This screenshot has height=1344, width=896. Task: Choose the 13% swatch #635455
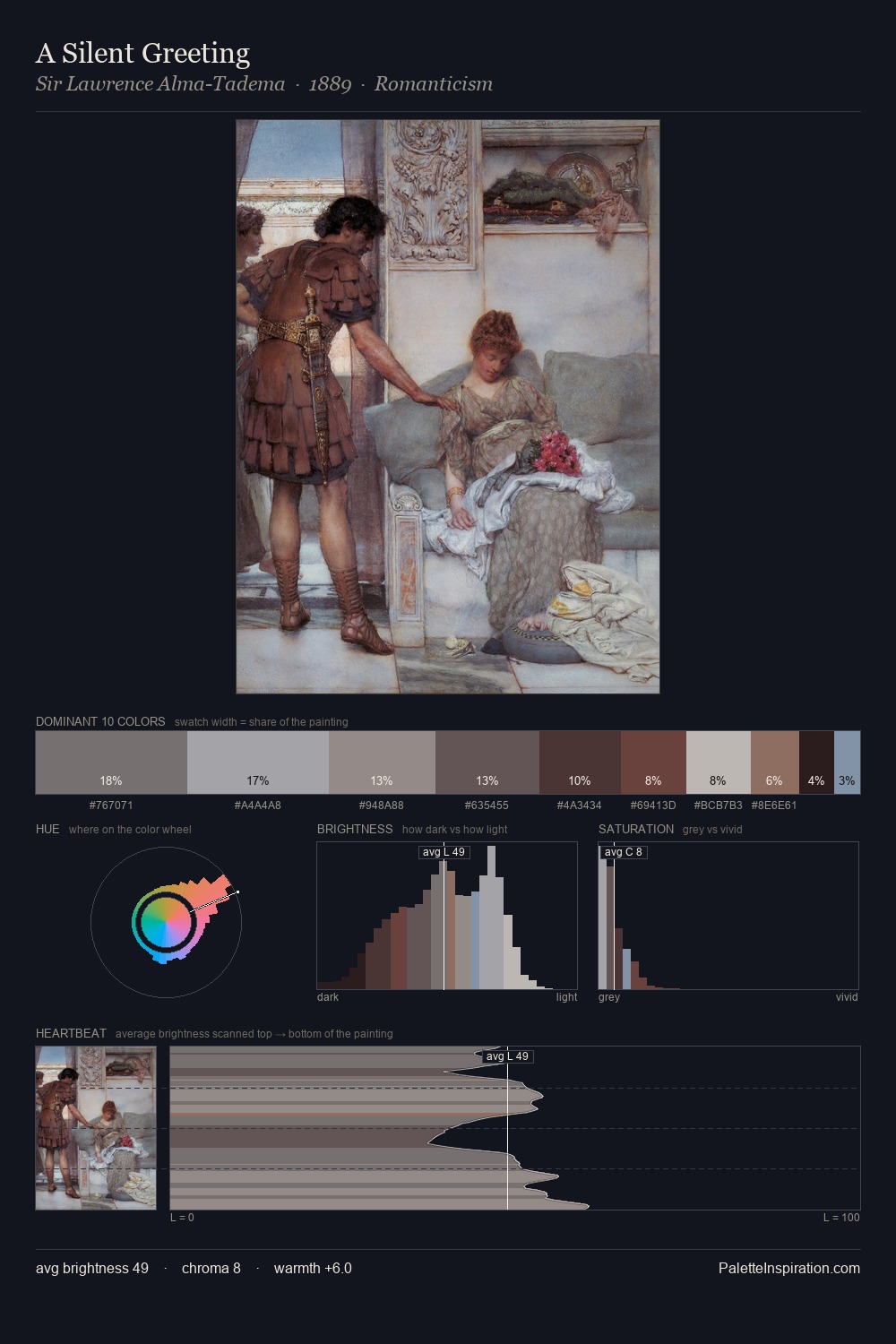click(x=487, y=762)
